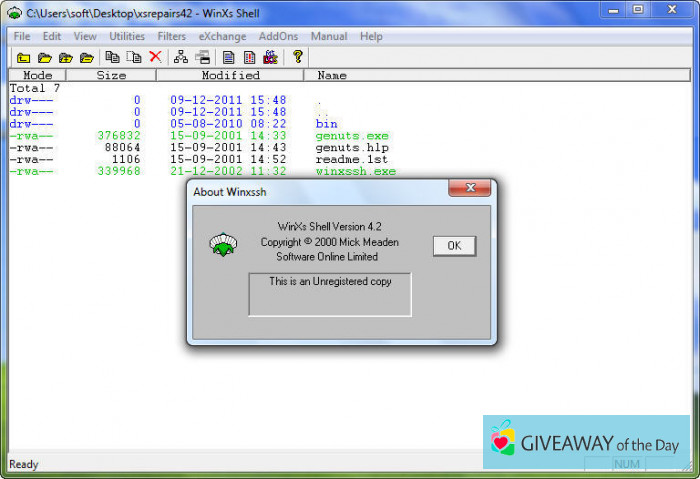Open the eXchange menu
This screenshot has height=479, width=700.
point(222,36)
